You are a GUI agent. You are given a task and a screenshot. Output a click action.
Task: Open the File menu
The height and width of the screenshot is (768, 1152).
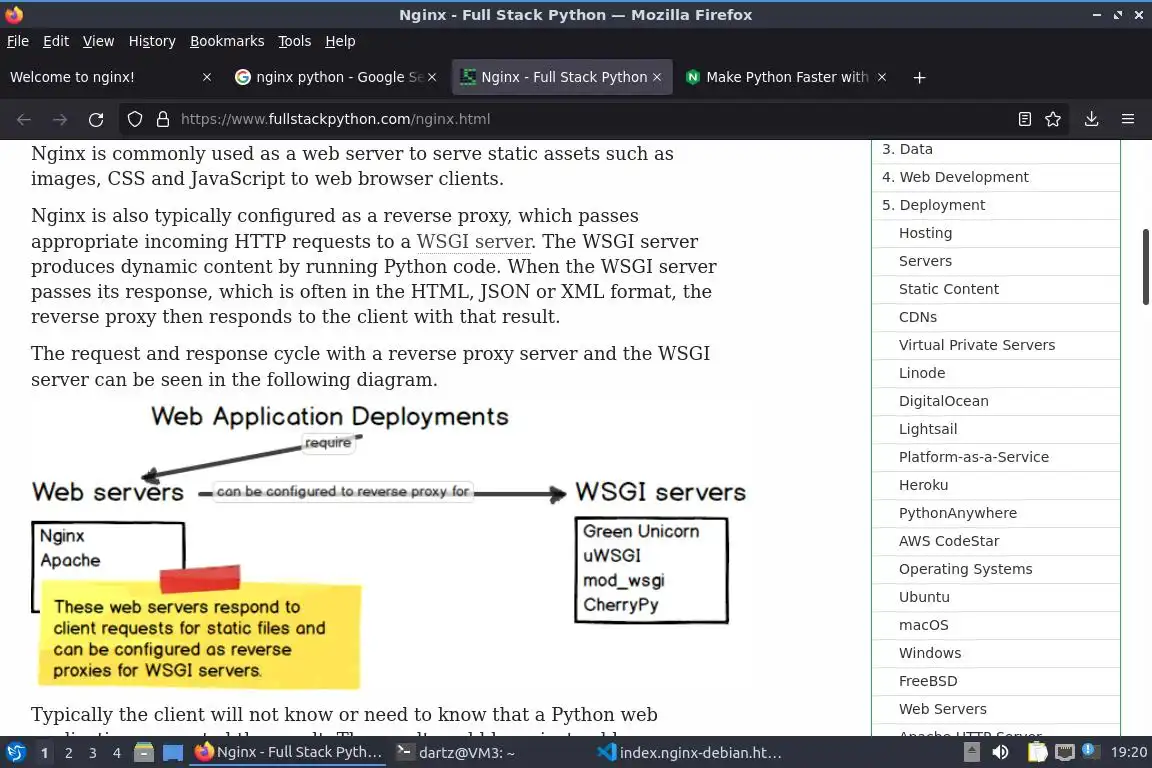click(18, 41)
